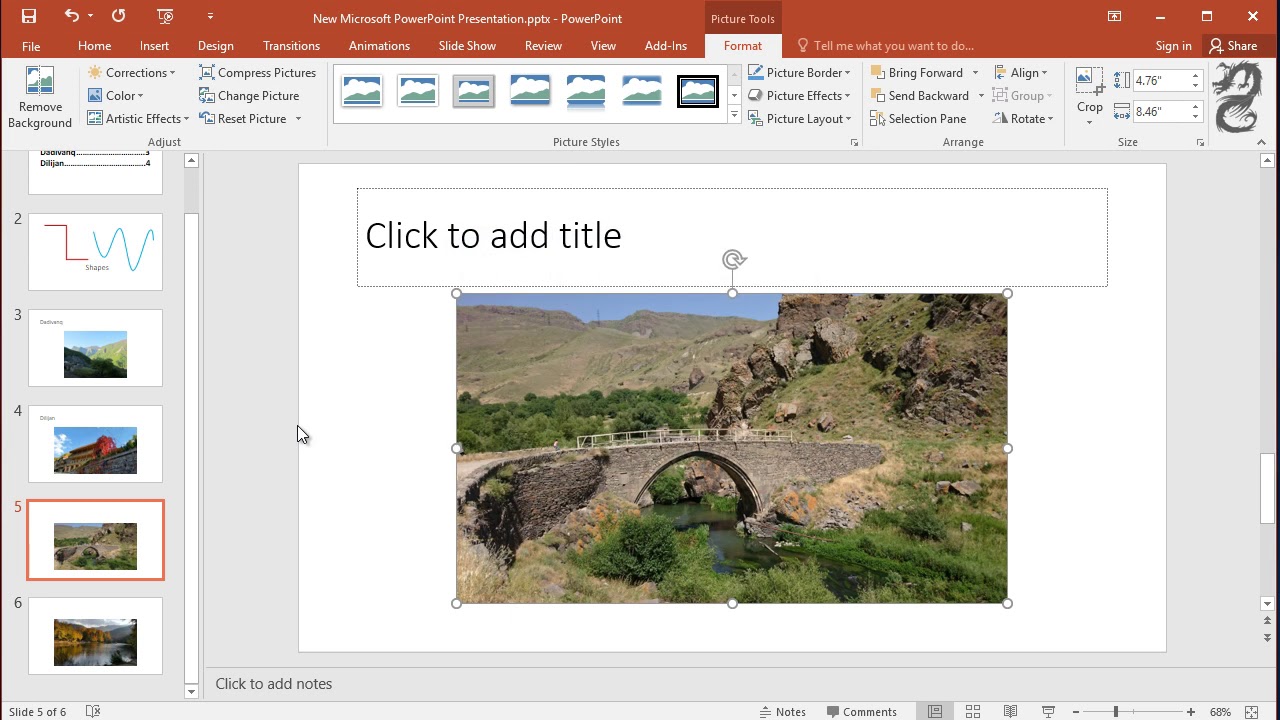
Task: Switch to the Design tab
Action: pyautogui.click(x=216, y=46)
